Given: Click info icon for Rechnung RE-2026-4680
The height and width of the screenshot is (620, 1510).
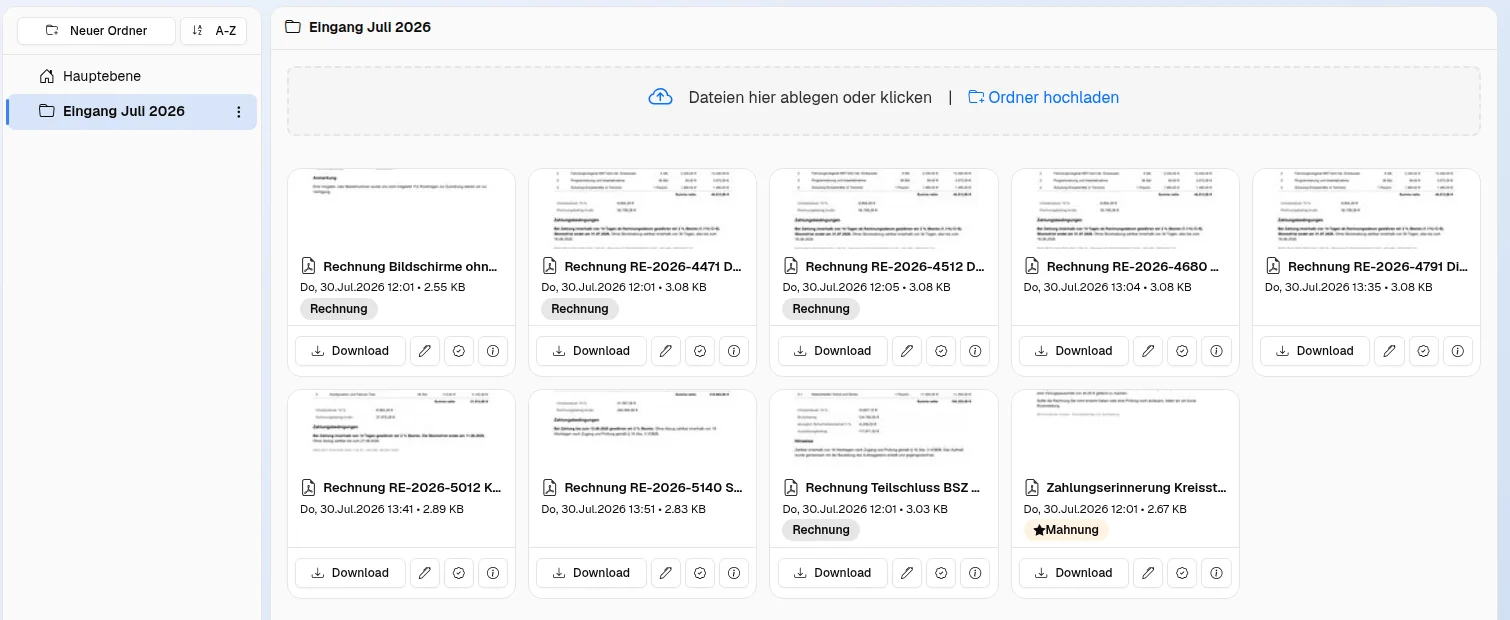Looking at the screenshot, I should [x=1216, y=351].
